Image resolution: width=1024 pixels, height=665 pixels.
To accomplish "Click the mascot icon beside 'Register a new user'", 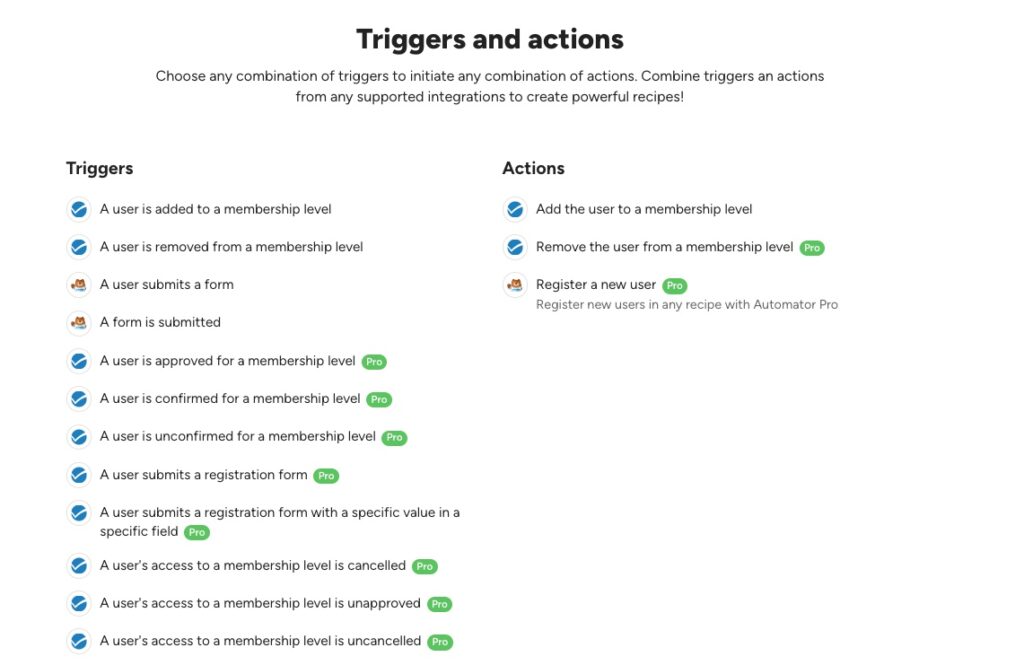I will coord(515,285).
